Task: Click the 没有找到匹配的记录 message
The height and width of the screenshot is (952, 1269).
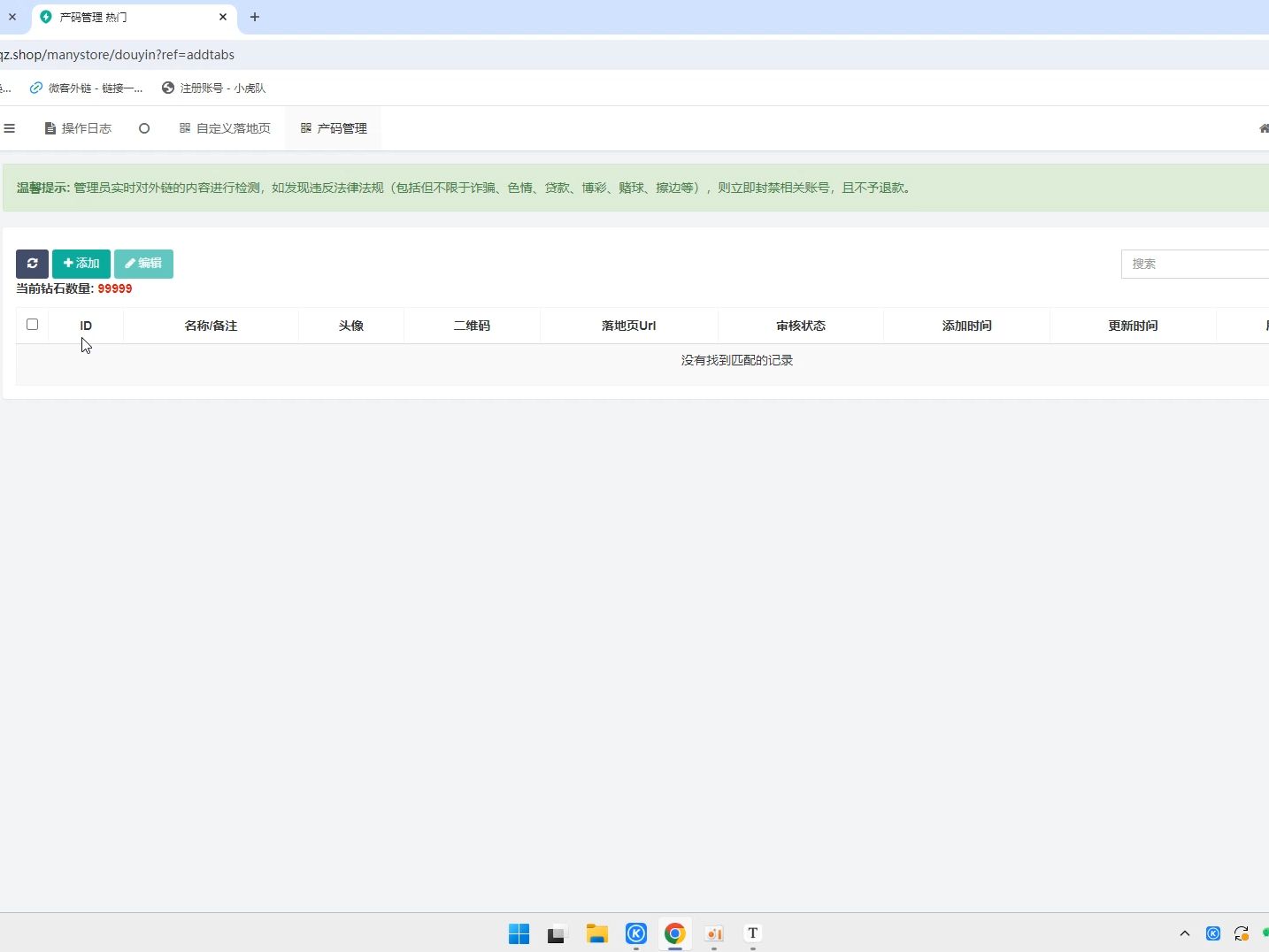Action: click(x=737, y=361)
